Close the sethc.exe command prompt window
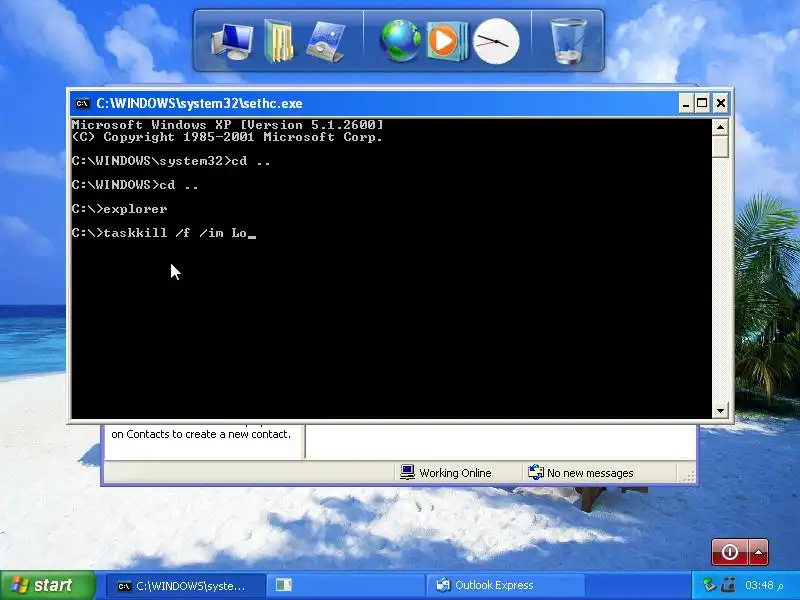The image size is (800, 600). coord(720,104)
